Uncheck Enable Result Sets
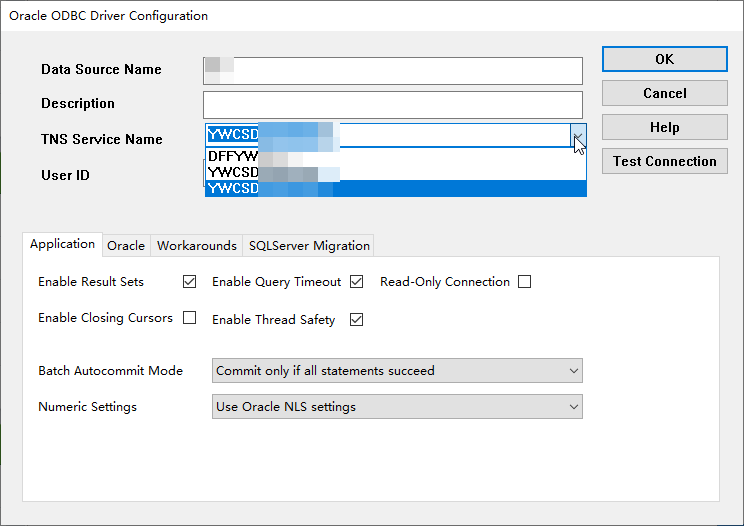The height and width of the screenshot is (526, 744). point(189,282)
